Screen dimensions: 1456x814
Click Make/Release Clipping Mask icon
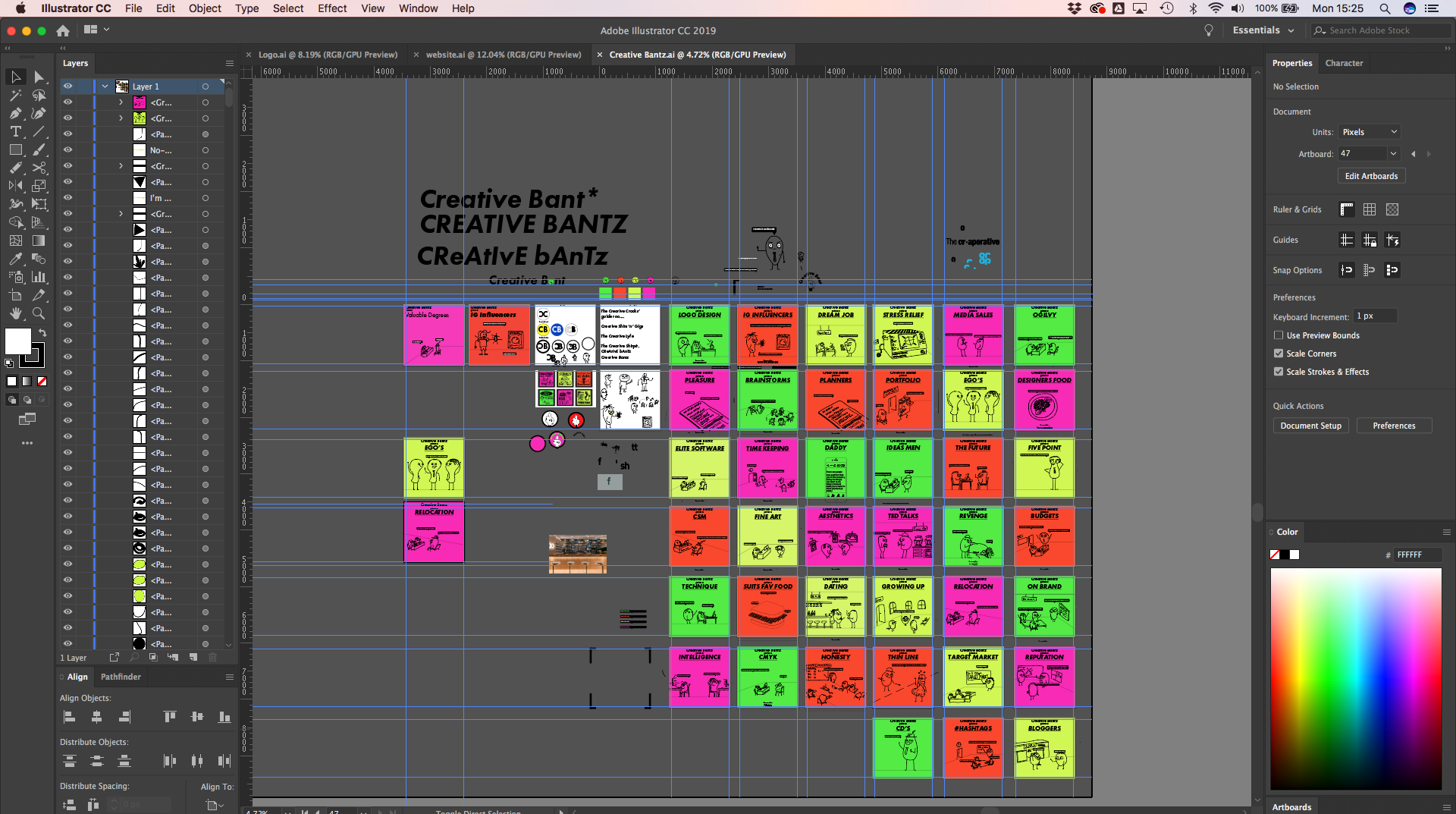click(153, 657)
